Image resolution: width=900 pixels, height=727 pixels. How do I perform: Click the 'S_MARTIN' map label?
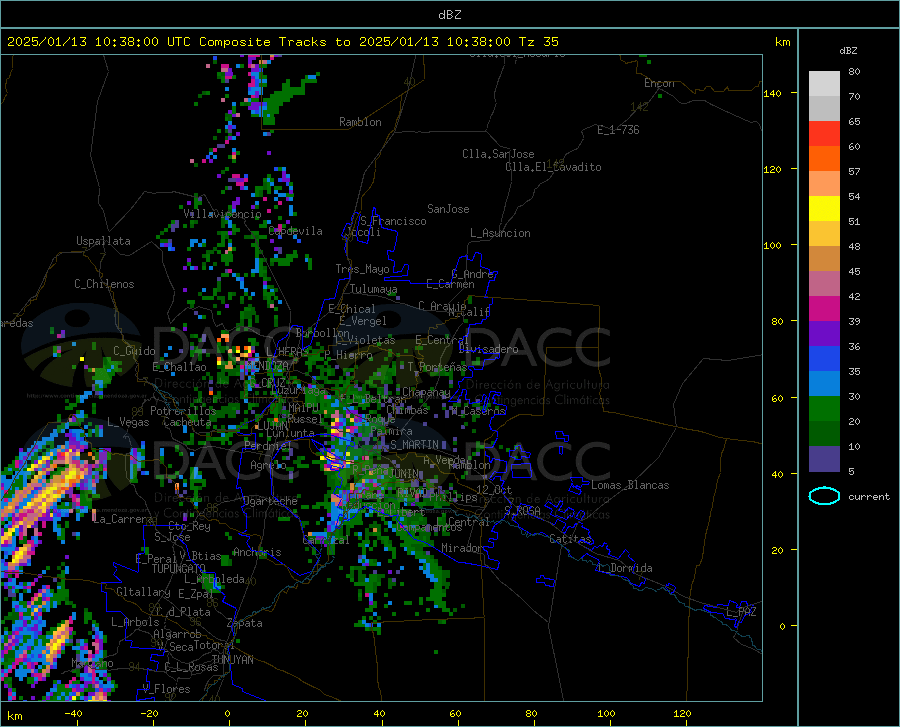pyautogui.click(x=414, y=444)
